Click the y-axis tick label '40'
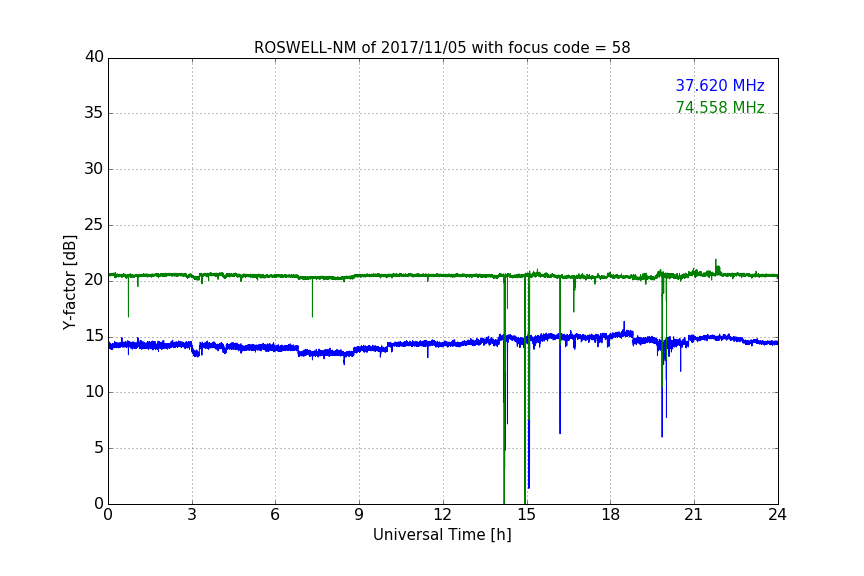 click(94, 57)
